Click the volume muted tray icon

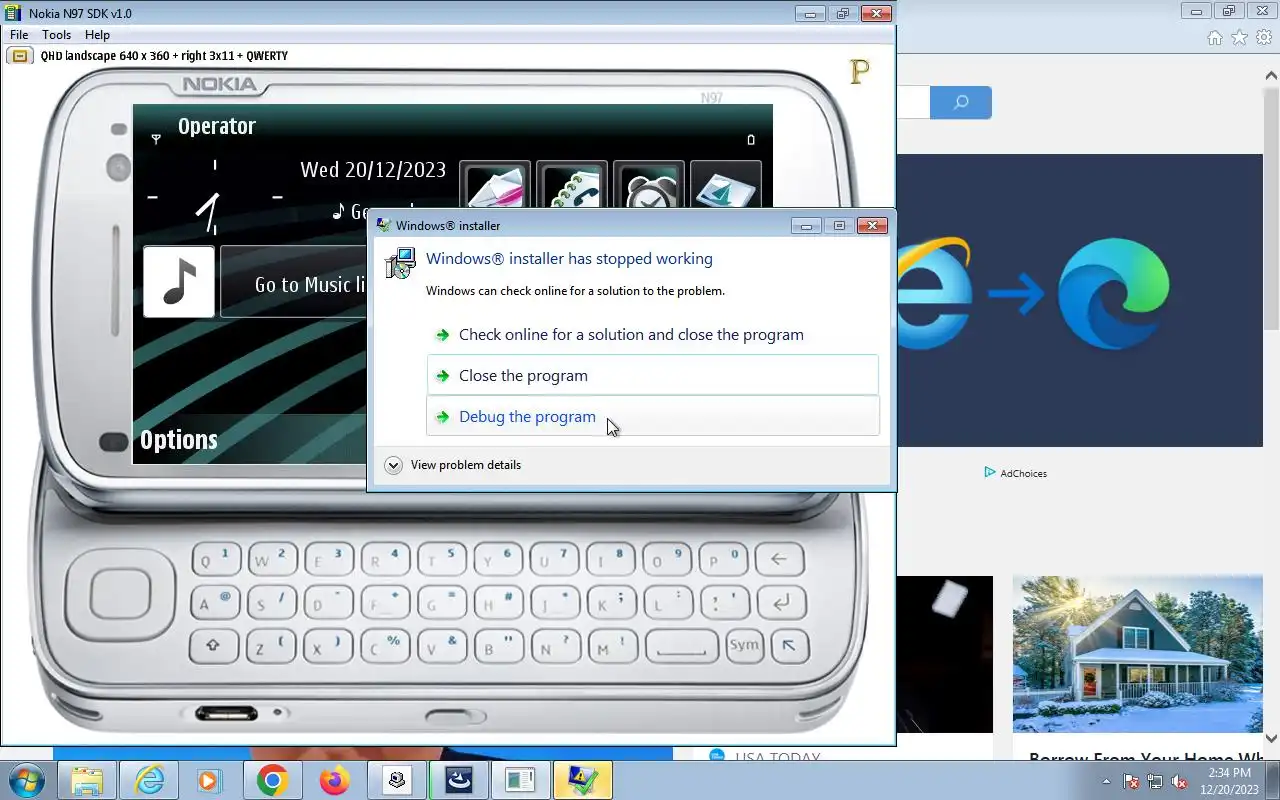coord(1179,781)
